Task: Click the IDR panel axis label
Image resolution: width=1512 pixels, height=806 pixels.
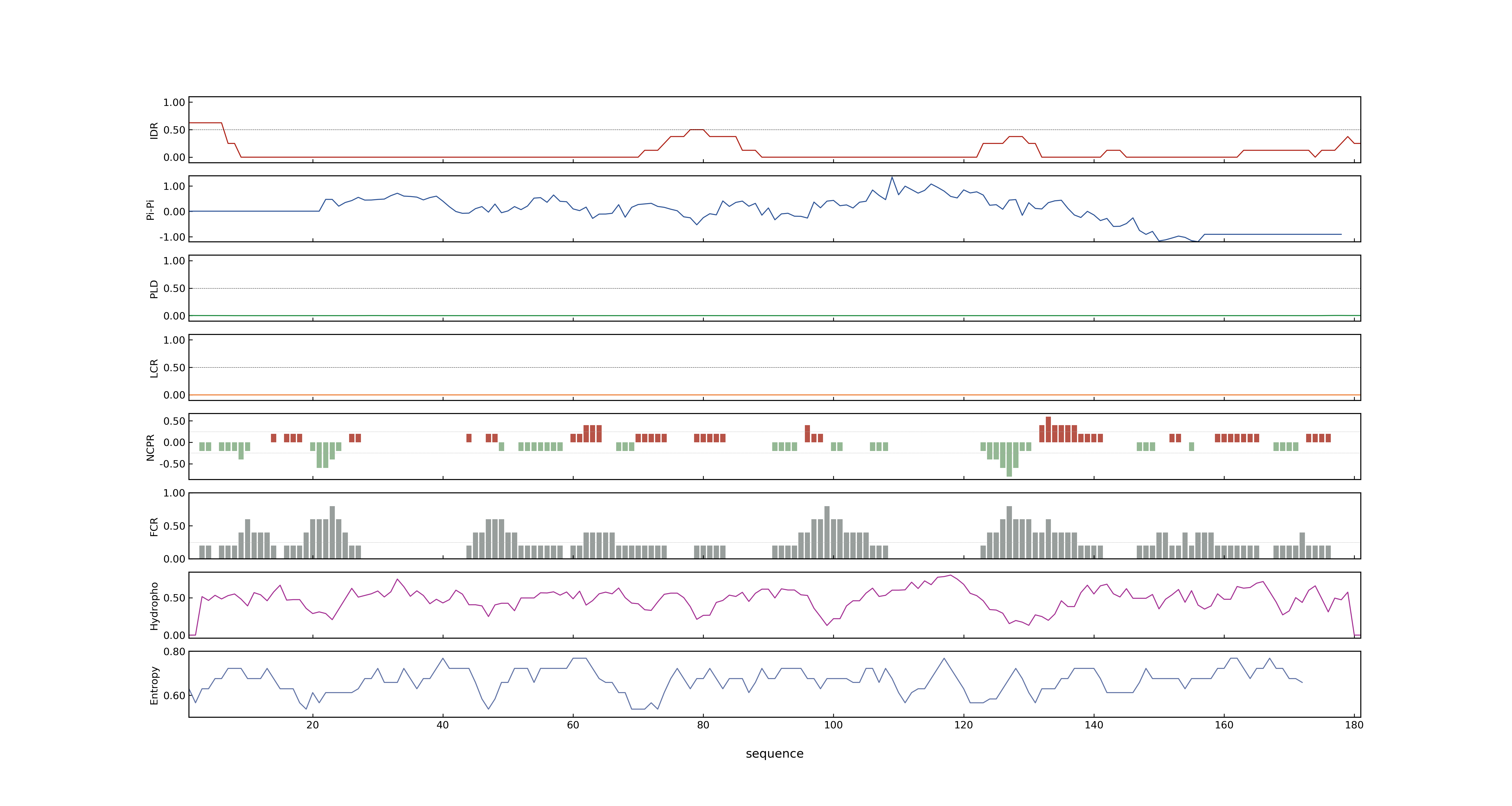Action: click(154, 130)
